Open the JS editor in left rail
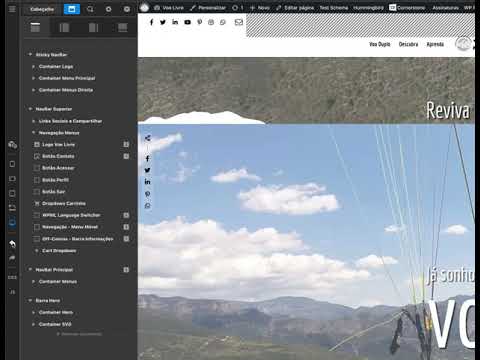 12,292
